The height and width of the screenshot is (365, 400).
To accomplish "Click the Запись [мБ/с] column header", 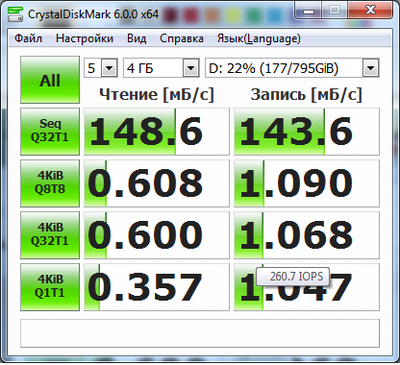I will [306, 95].
